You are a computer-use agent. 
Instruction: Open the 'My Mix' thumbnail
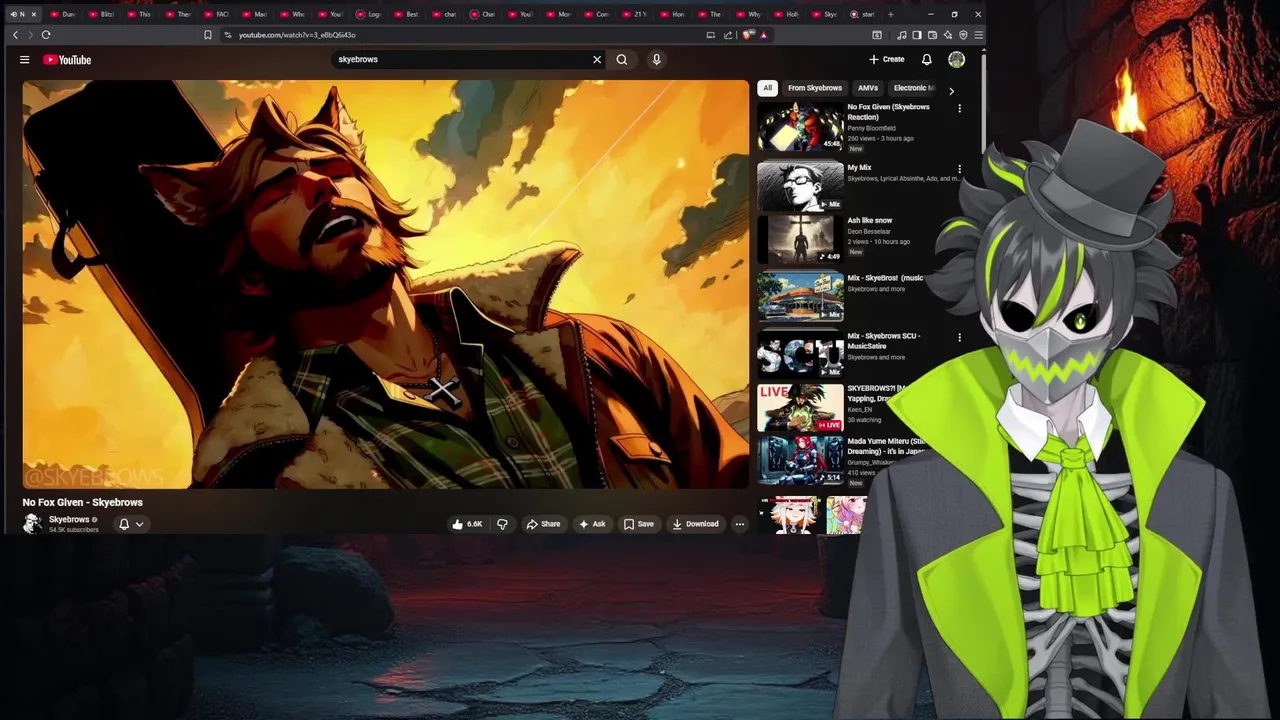(800, 185)
